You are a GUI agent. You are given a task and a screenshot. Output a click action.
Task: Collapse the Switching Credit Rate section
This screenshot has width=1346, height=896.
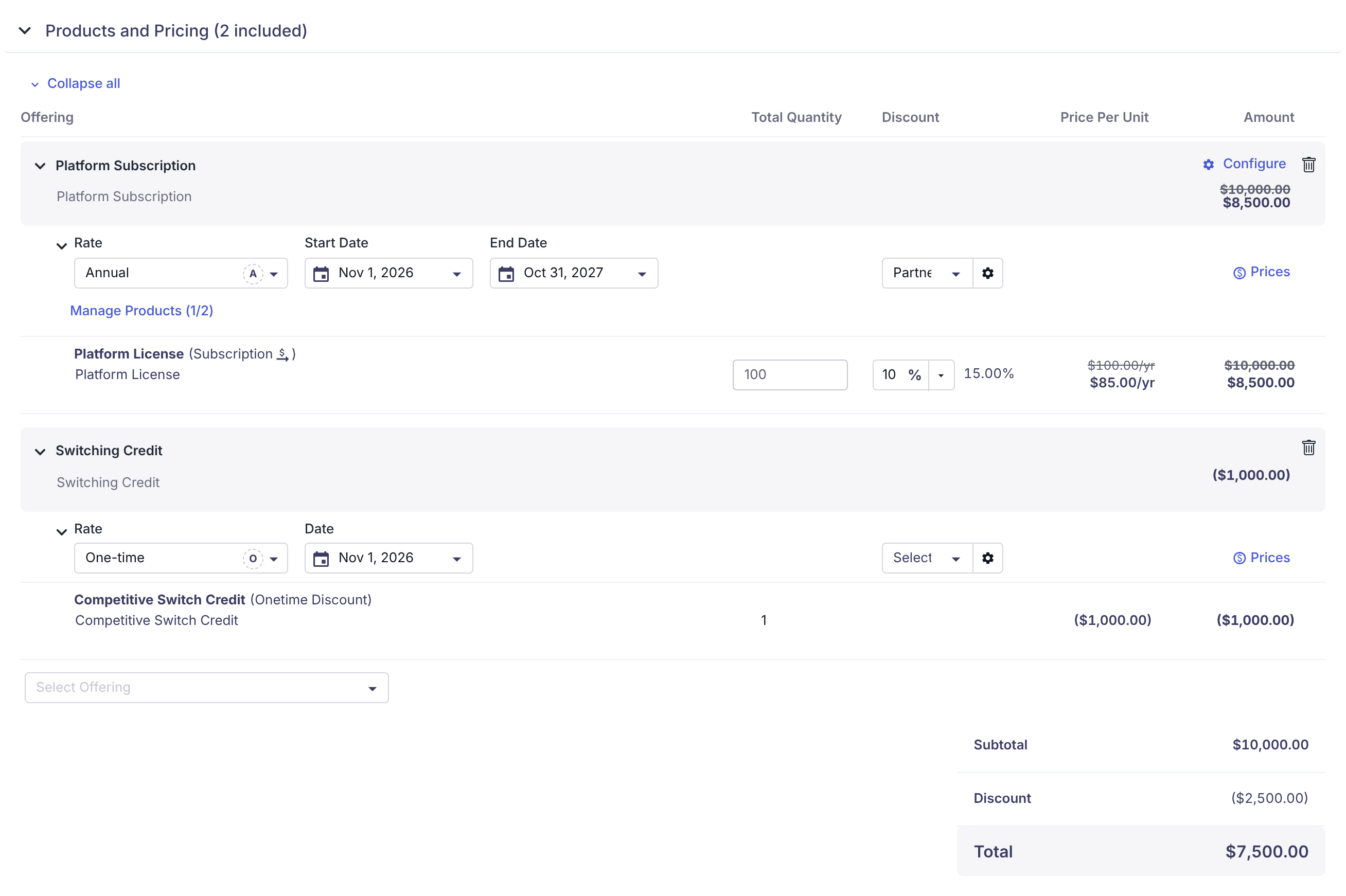coord(62,531)
